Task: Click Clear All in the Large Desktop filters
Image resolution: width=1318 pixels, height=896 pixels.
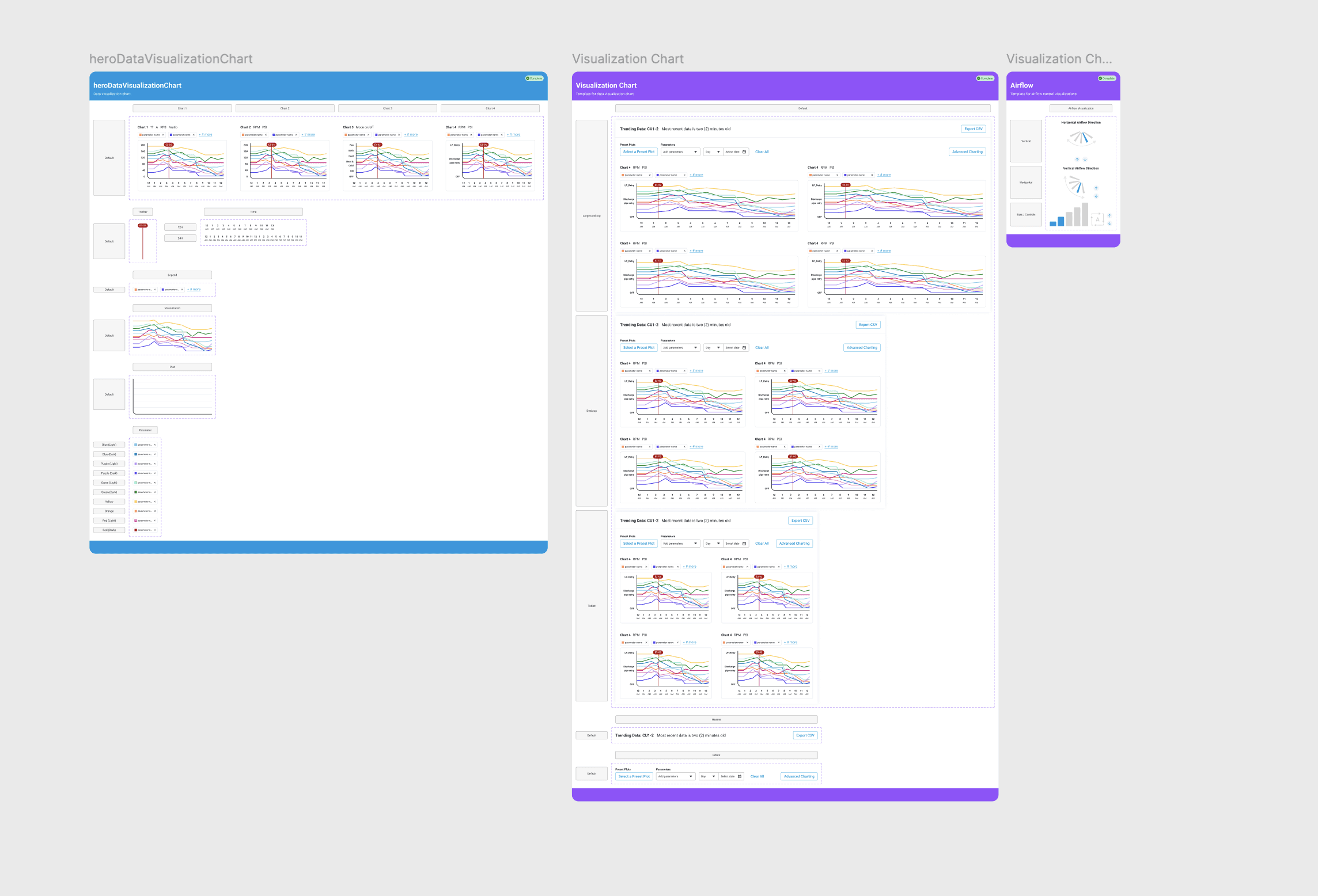Action: click(x=762, y=152)
